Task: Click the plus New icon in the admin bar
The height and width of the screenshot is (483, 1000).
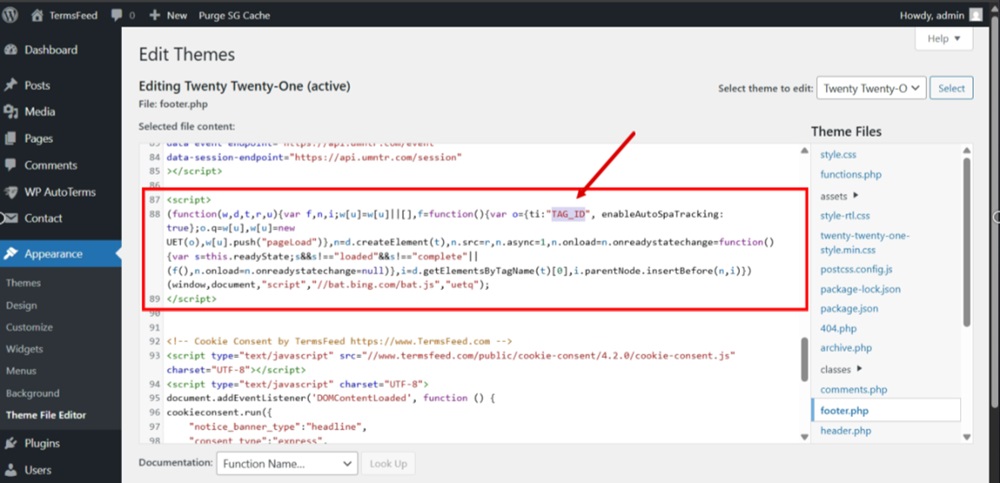Action: click(154, 15)
